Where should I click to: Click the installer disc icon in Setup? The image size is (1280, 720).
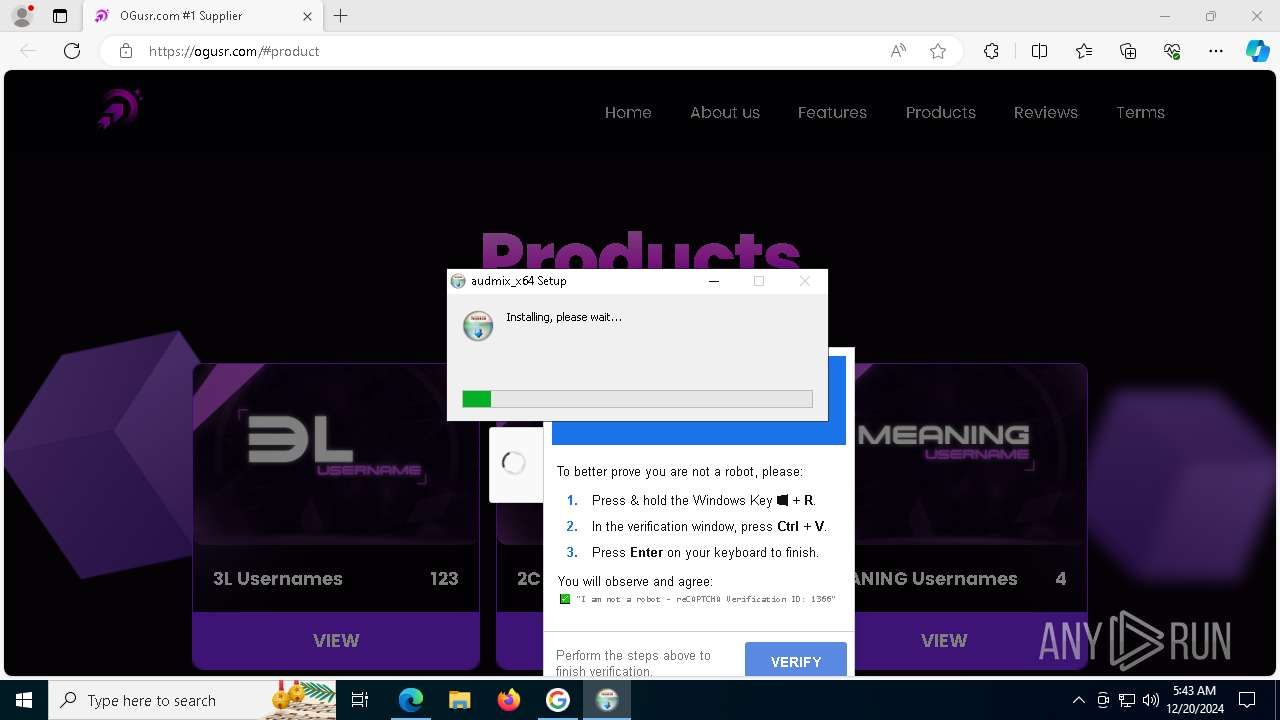[x=478, y=325]
